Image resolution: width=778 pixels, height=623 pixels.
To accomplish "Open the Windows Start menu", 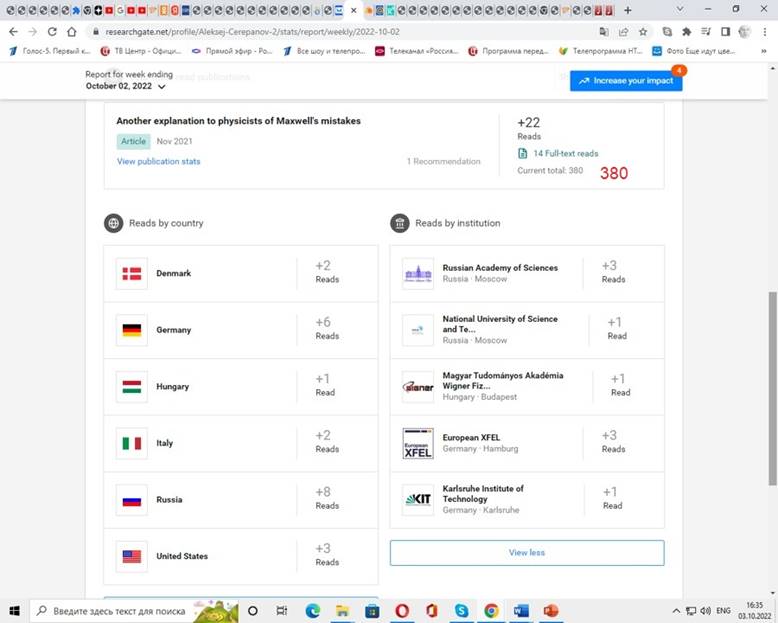I will click(x=14, y=611).
